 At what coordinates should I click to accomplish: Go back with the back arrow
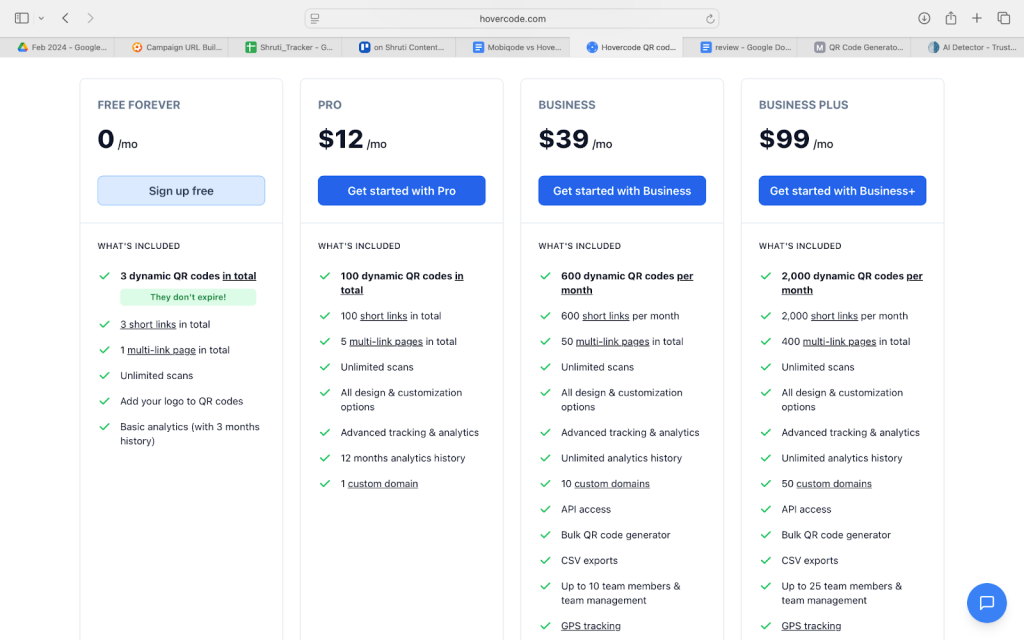click(x=65, y=18)
